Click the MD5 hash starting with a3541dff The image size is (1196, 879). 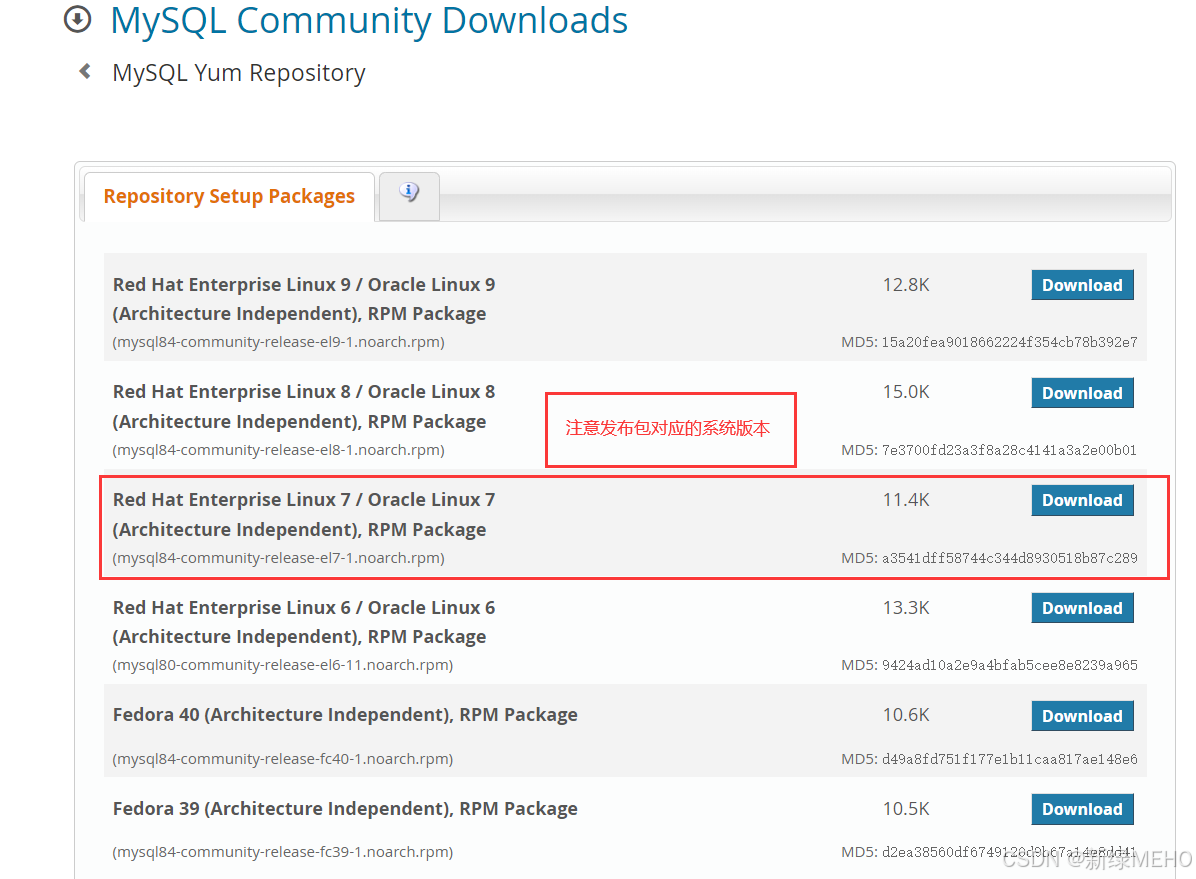tap(1009, 558)
